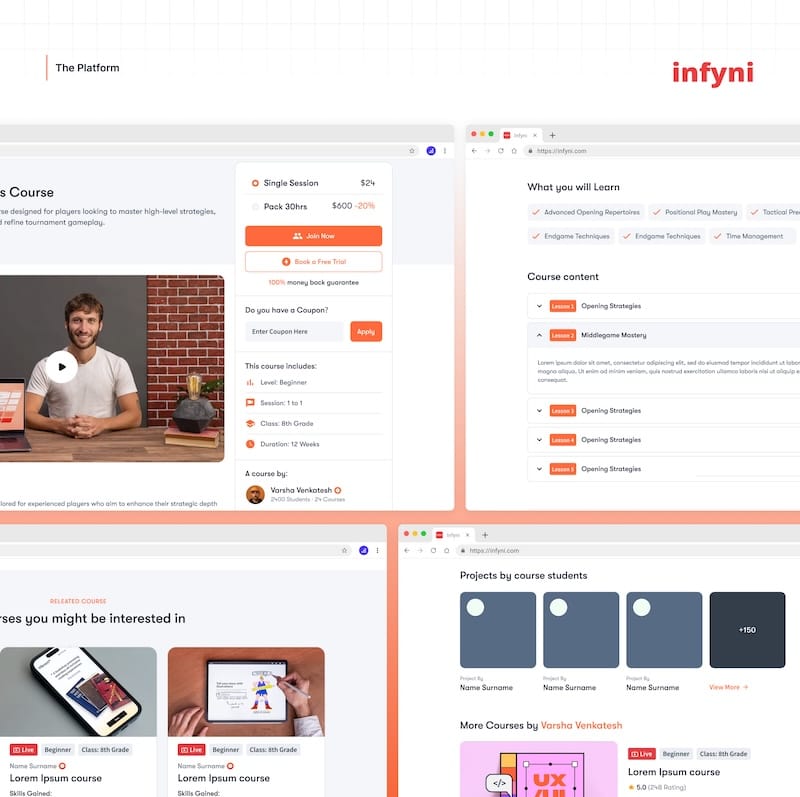The width and height of the screenshot is (800, 797).
Task: Open the Varsha Venkatesh link in More Courses by
Action: coord(581,725)
